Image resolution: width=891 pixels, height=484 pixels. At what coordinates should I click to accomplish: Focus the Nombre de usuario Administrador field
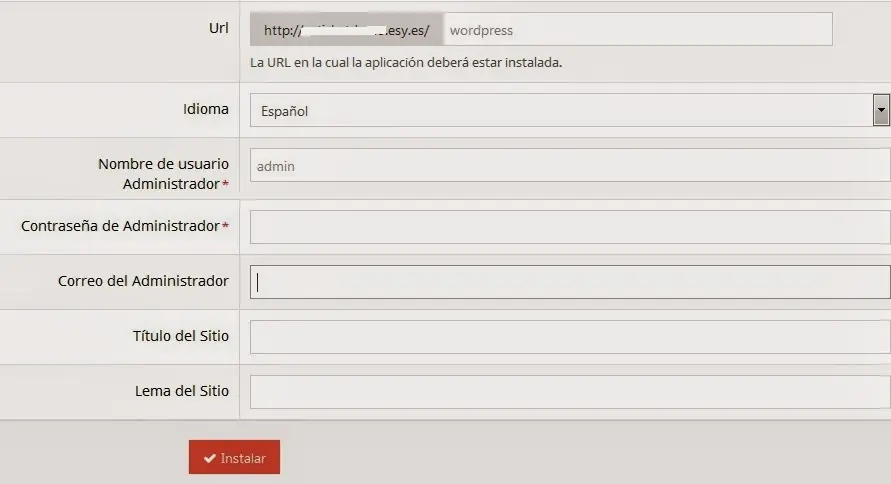[570, 166]
